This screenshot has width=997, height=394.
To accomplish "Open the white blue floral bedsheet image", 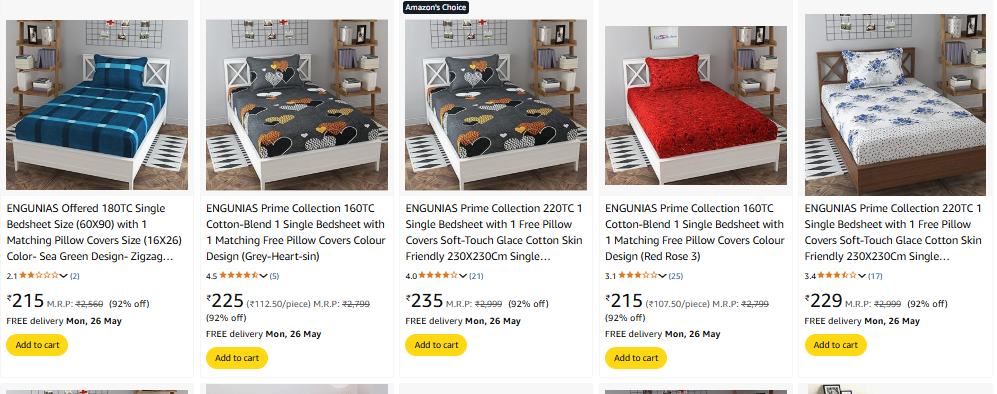I will coord(896,105).
